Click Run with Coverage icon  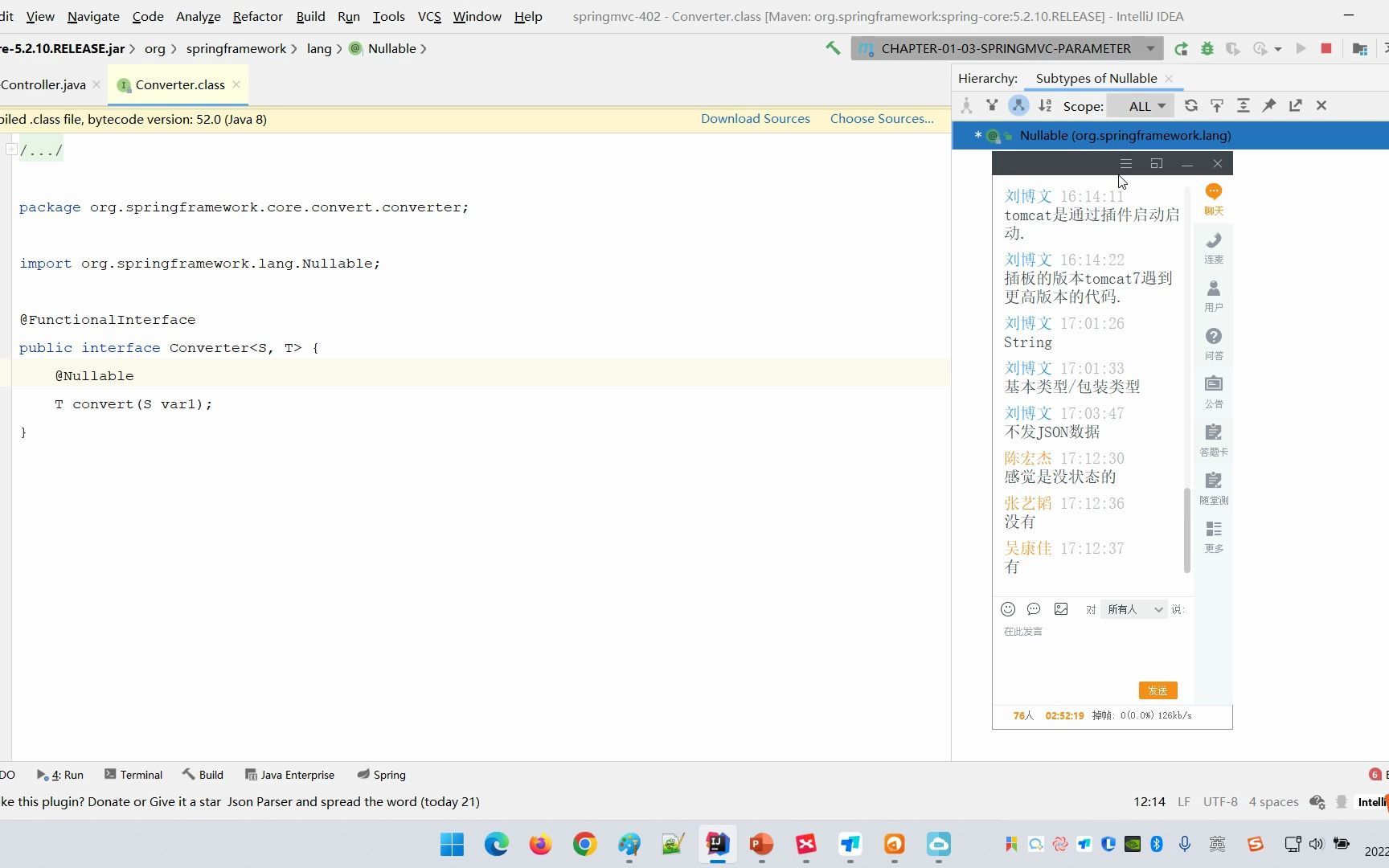coord(1233,49)
